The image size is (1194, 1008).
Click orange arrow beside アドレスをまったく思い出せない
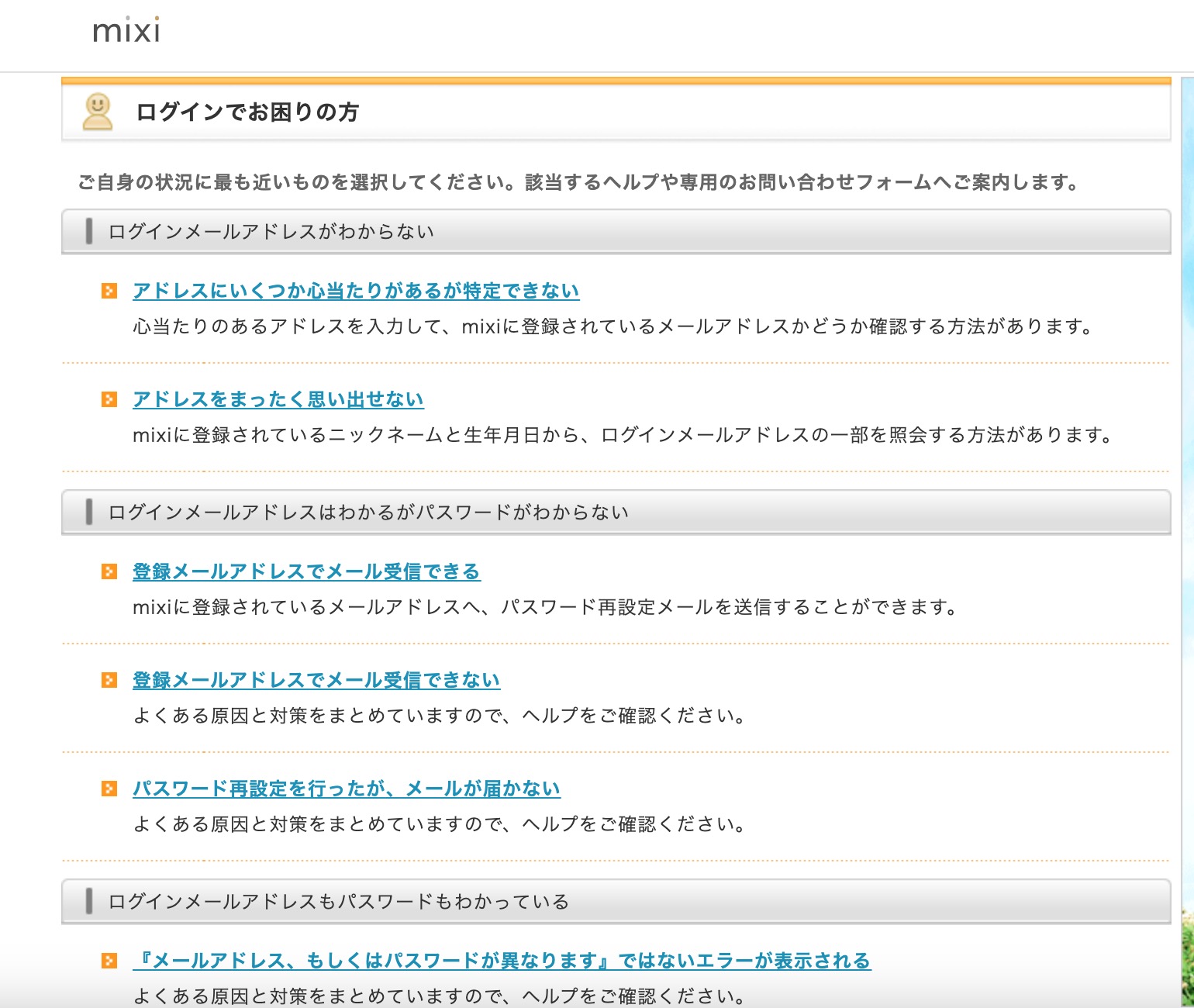pyautogui.click(x=109, y=399)
